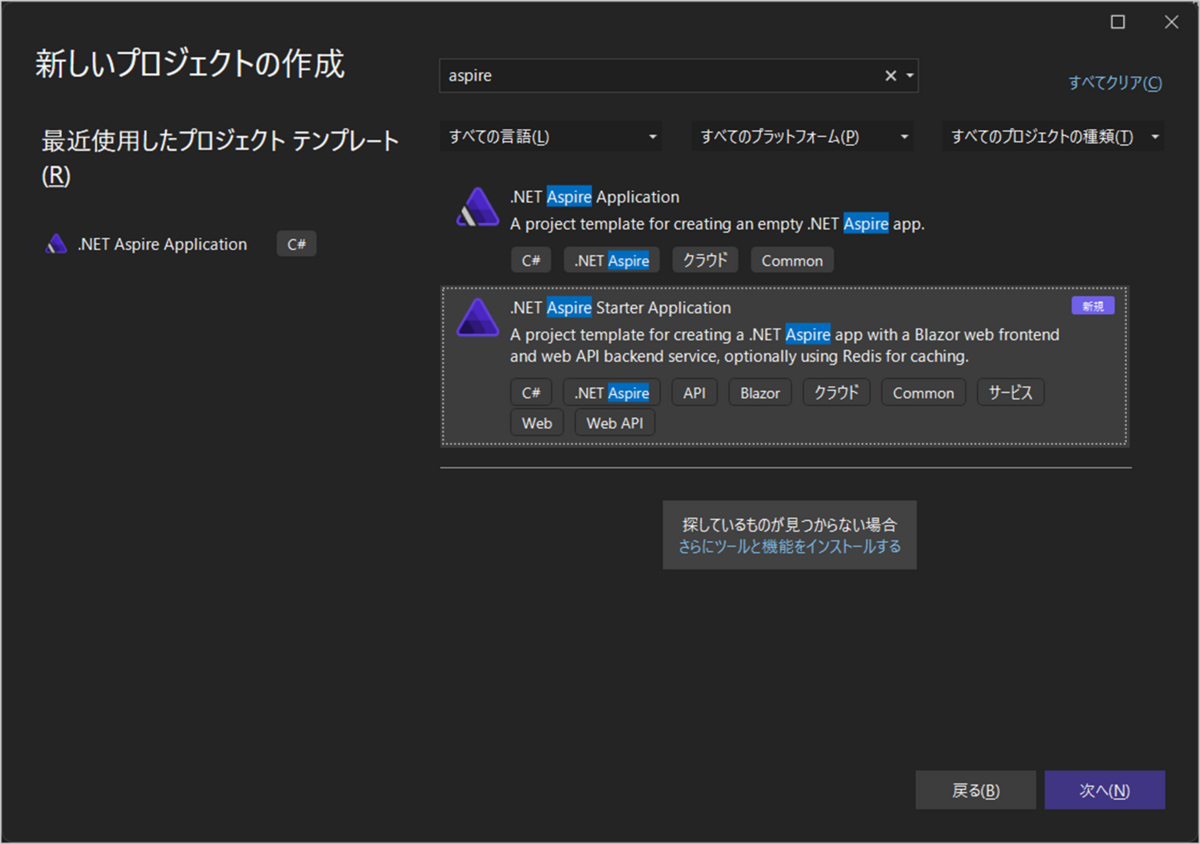Screen dimensions: 1200x844
Task: Click the C# tag under .NET Aspire Application
Action: tap(530, 260)
